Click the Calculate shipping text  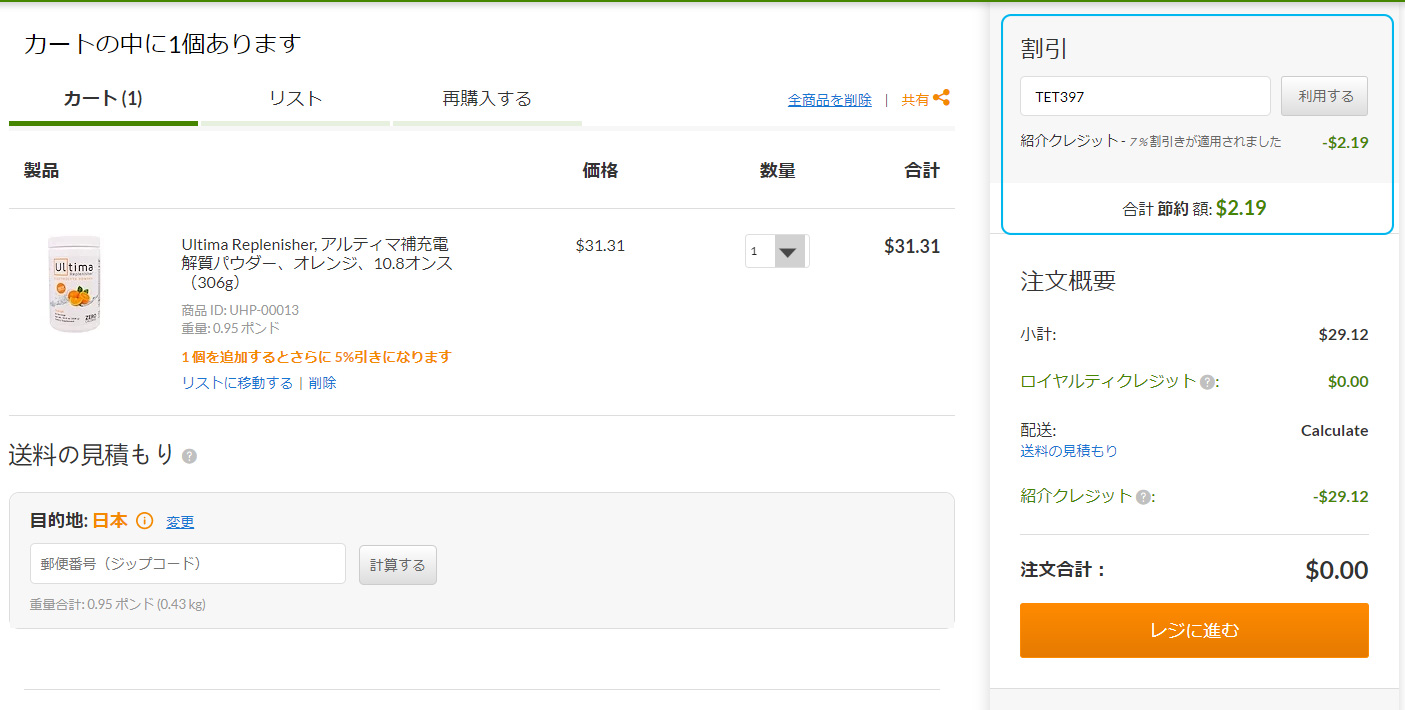coord(1334,431)
